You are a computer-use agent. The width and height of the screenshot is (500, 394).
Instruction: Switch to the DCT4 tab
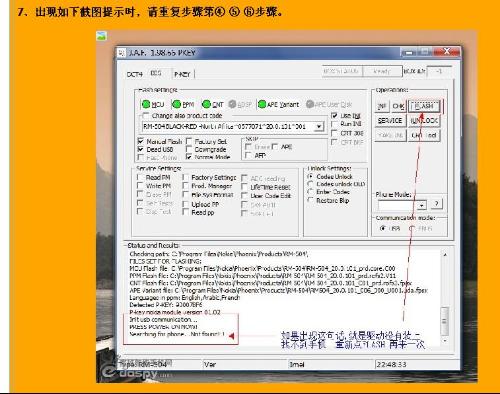[x=135, y=74]
